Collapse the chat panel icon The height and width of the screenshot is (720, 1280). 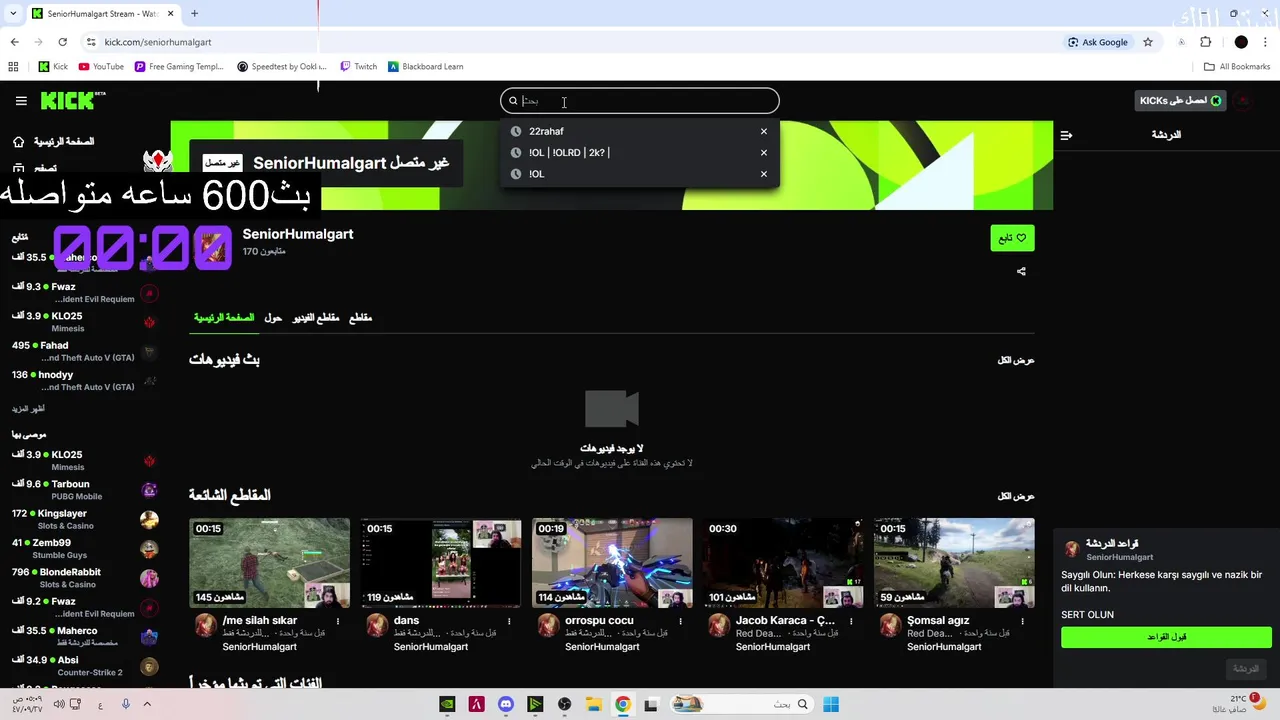click(x=1066, y=135)
